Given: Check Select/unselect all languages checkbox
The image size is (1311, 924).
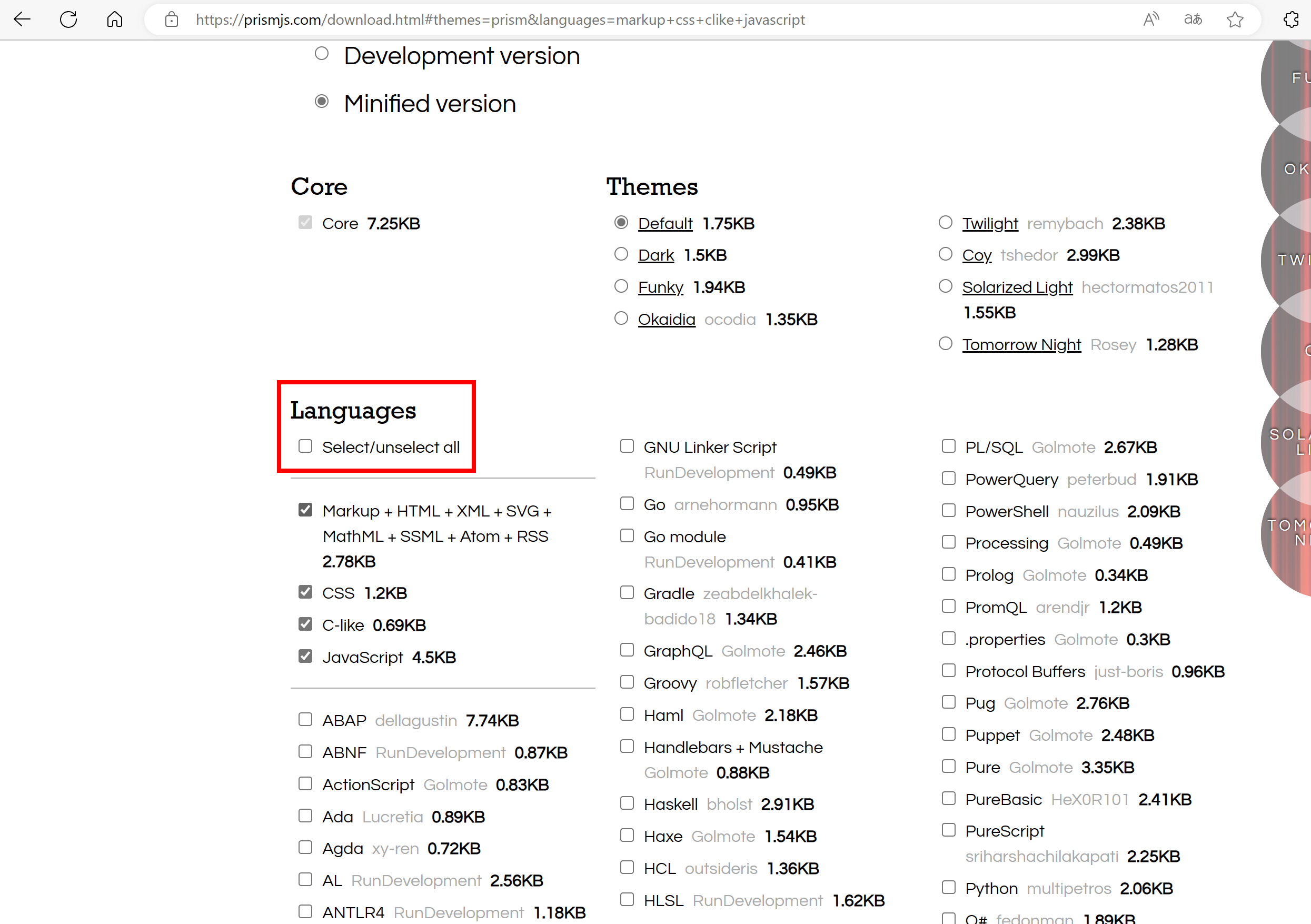Looking at the screenshot, I should [305, 446].
